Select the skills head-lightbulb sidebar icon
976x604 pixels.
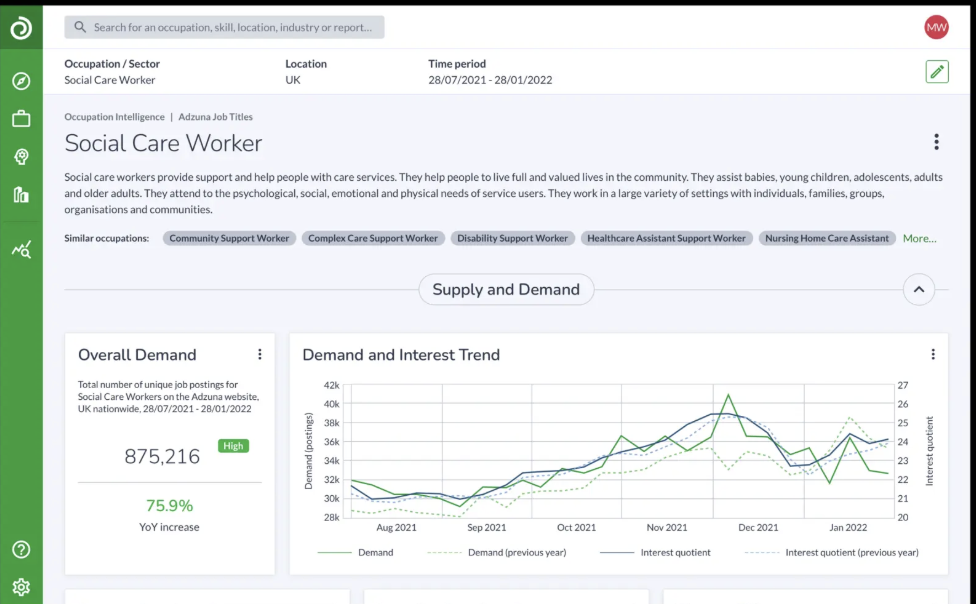[x=21, y=157]
